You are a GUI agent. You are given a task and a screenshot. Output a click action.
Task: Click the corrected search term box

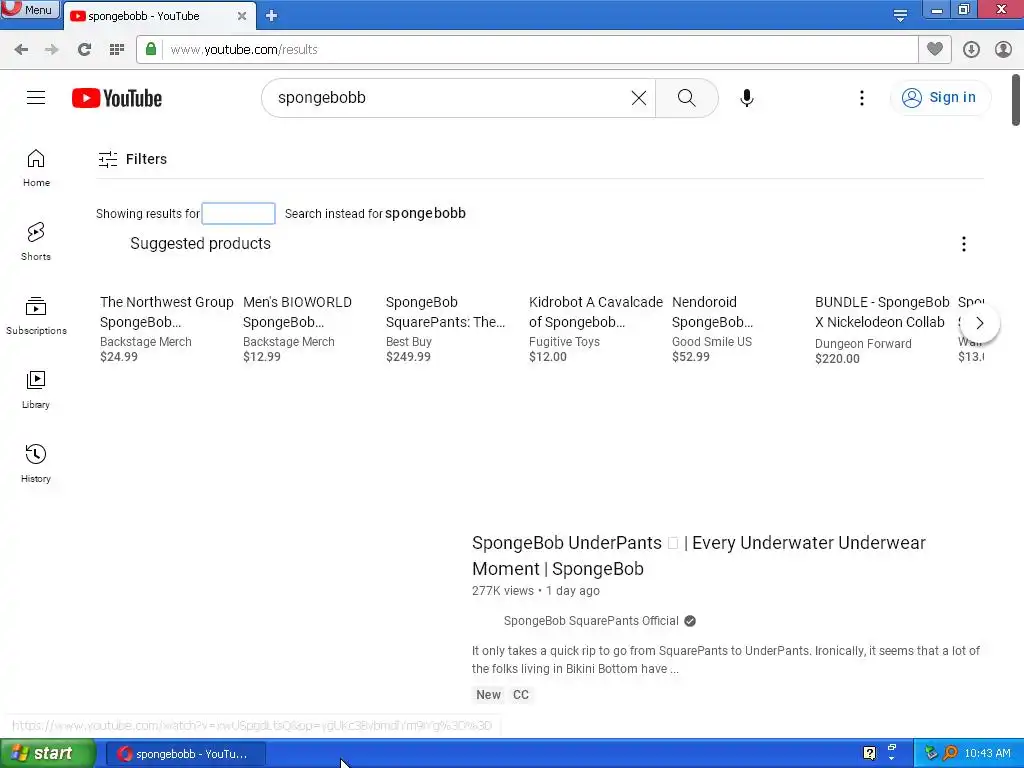238,214
